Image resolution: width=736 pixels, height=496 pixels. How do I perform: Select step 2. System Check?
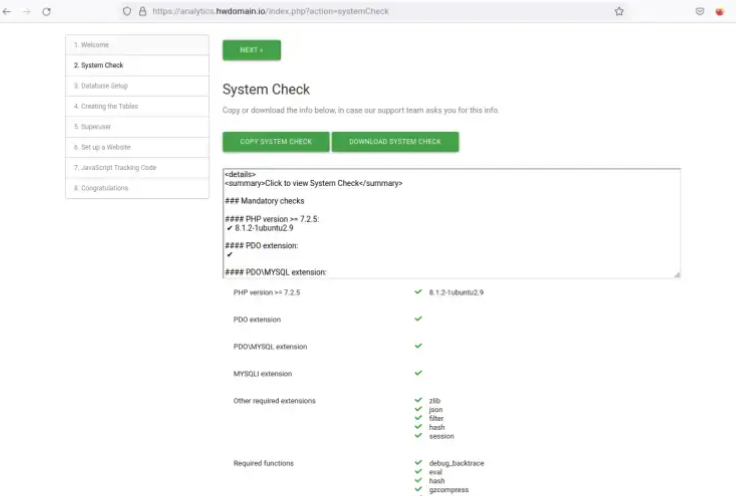coord(137,65)
